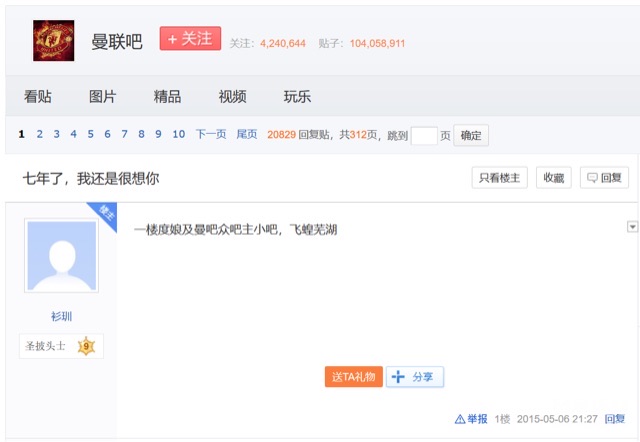Click the Manchester United forum logo
This screenshot has width=640, height=442.
[54, 40]
